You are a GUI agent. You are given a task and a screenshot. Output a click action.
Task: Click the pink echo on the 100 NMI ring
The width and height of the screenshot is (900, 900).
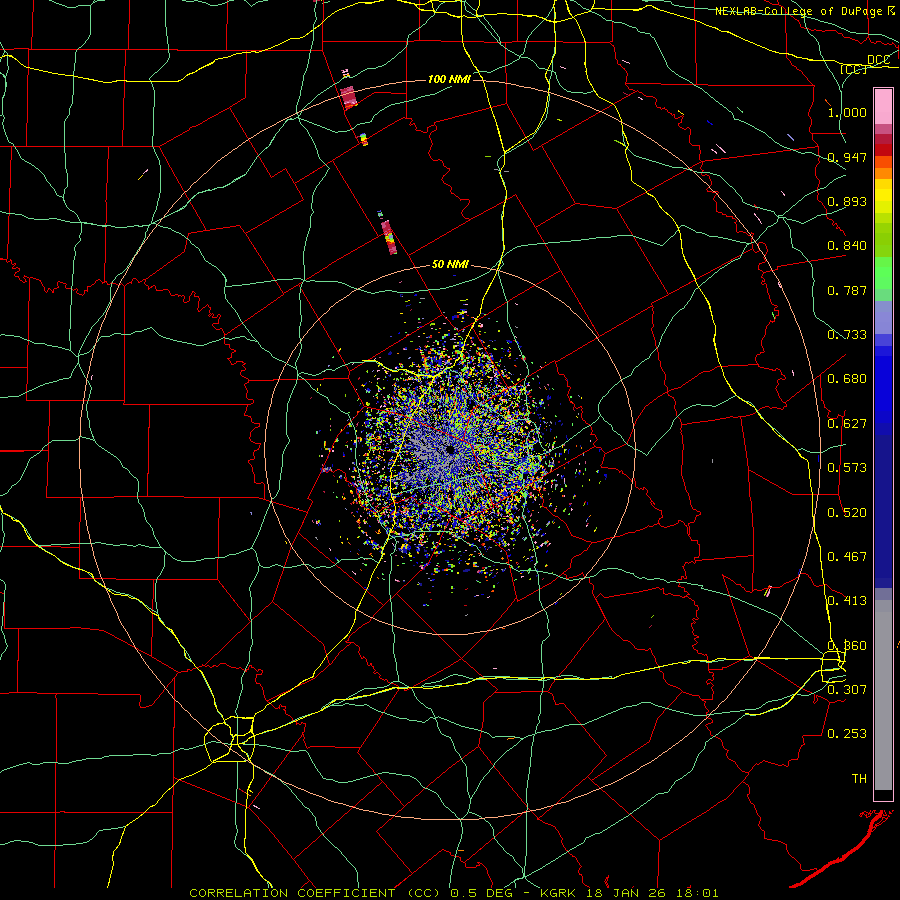point(348,98)
